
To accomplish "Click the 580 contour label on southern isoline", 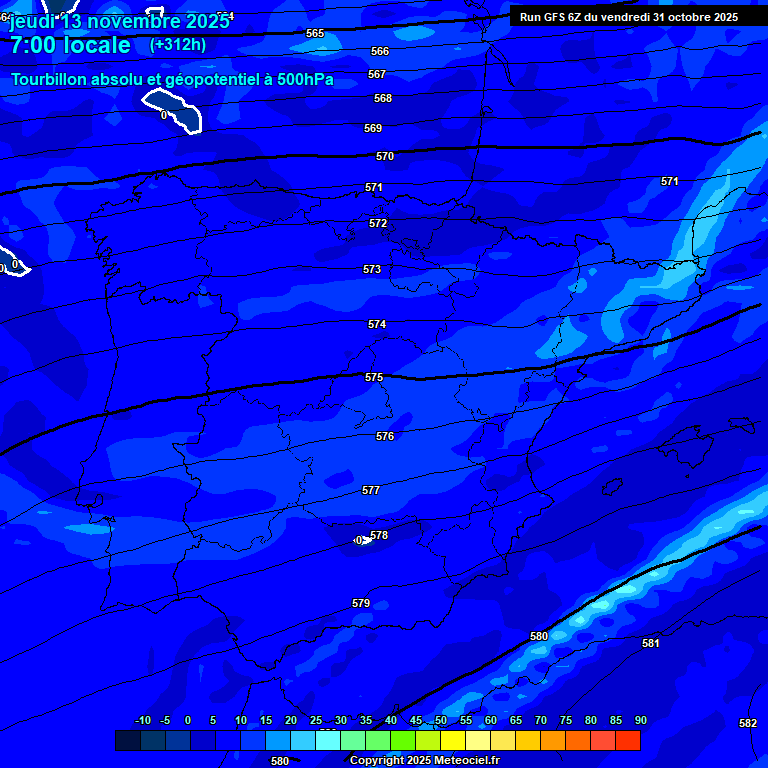I will [539, 637].
